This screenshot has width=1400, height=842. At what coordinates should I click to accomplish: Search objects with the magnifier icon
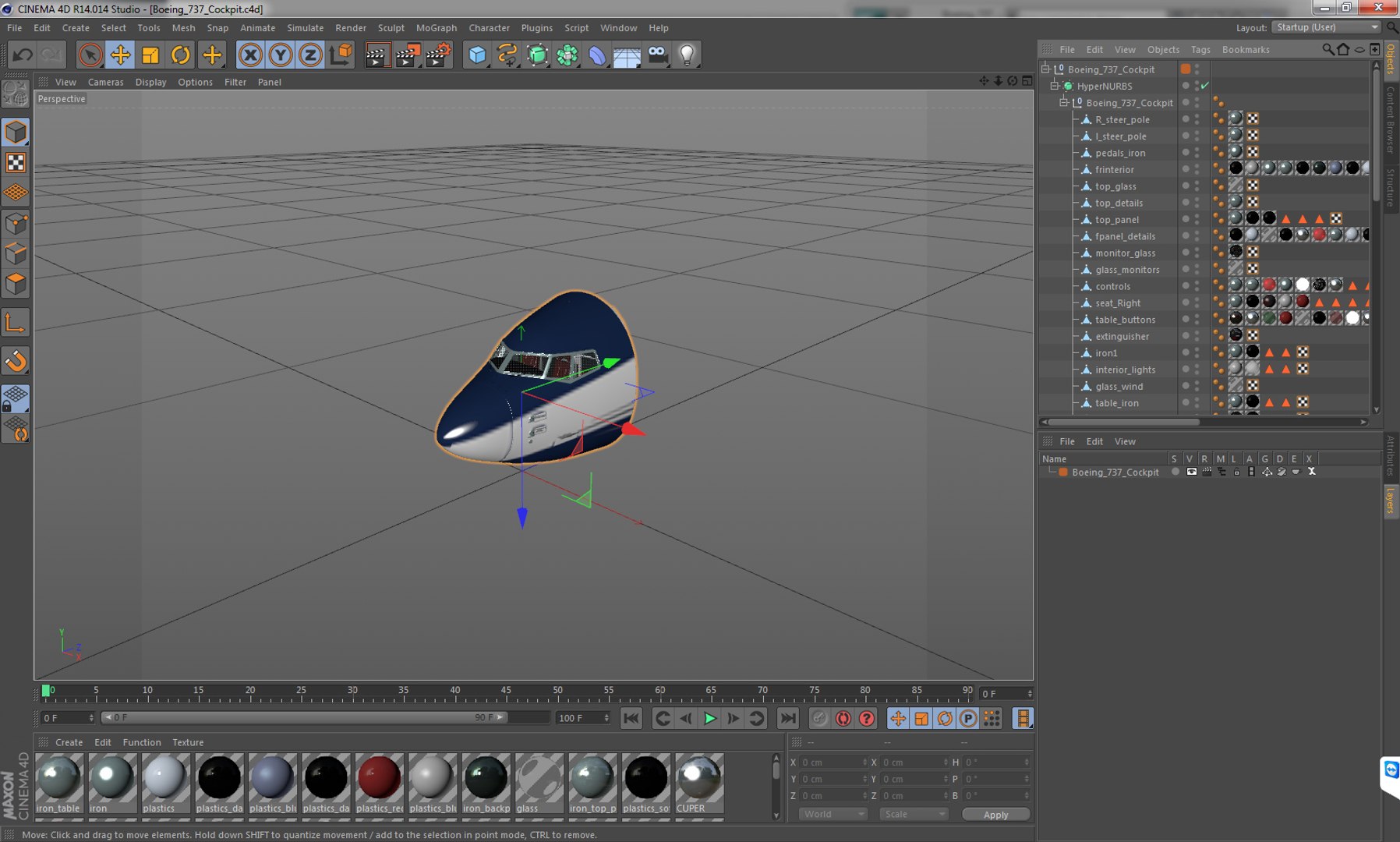coord(1328,49)
